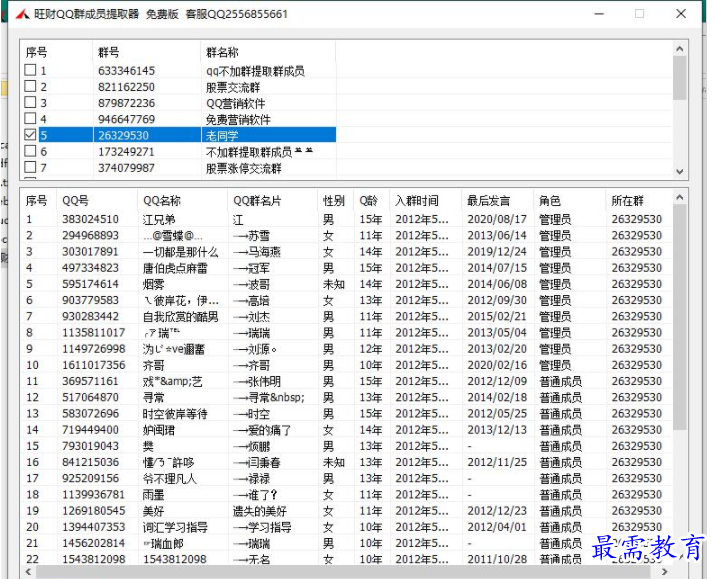Click the group list vertical scrollbar thumb
The image size is (713, 579).
tap(680, 78)
